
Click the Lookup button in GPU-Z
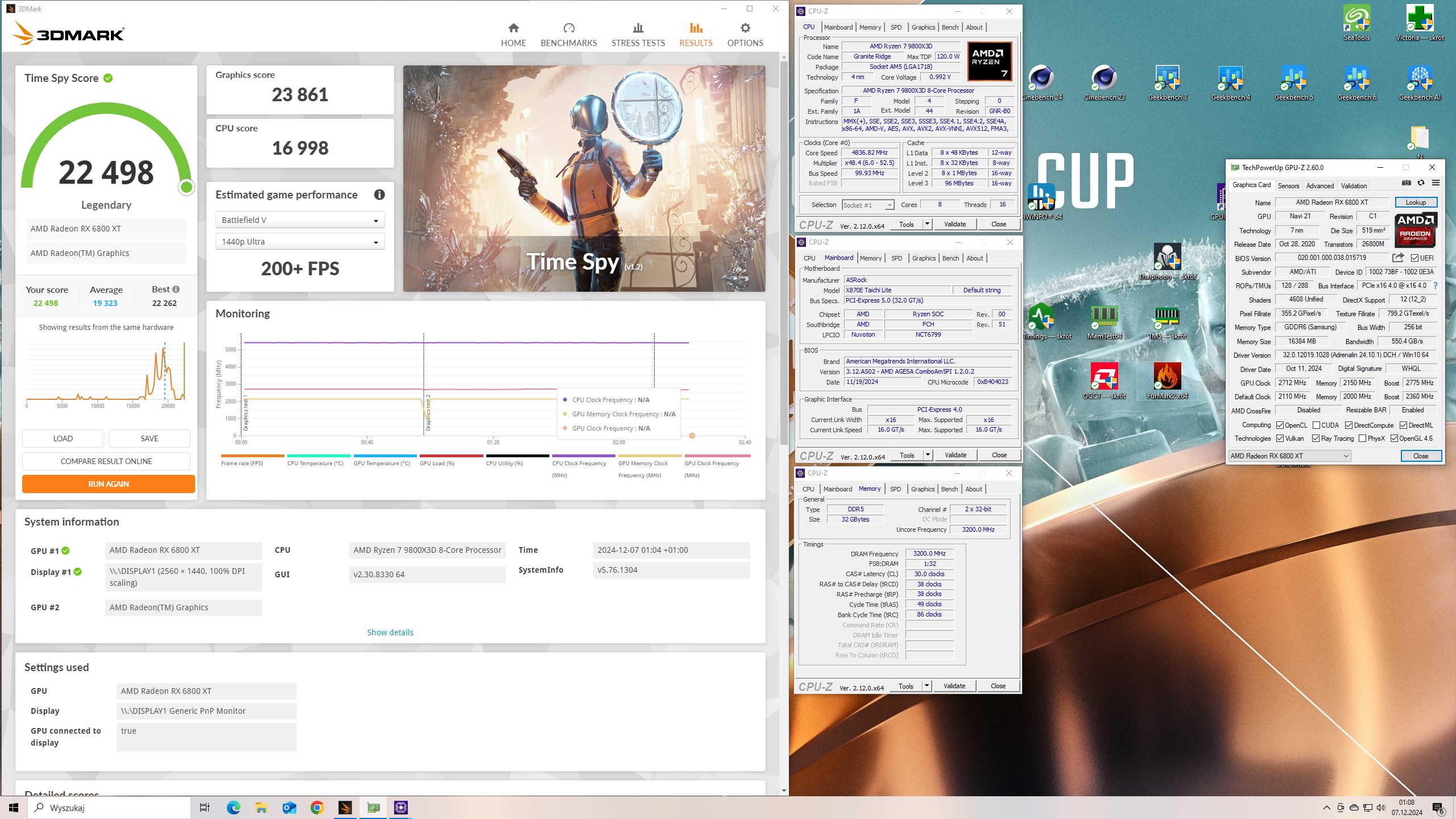pos(1416,202)
